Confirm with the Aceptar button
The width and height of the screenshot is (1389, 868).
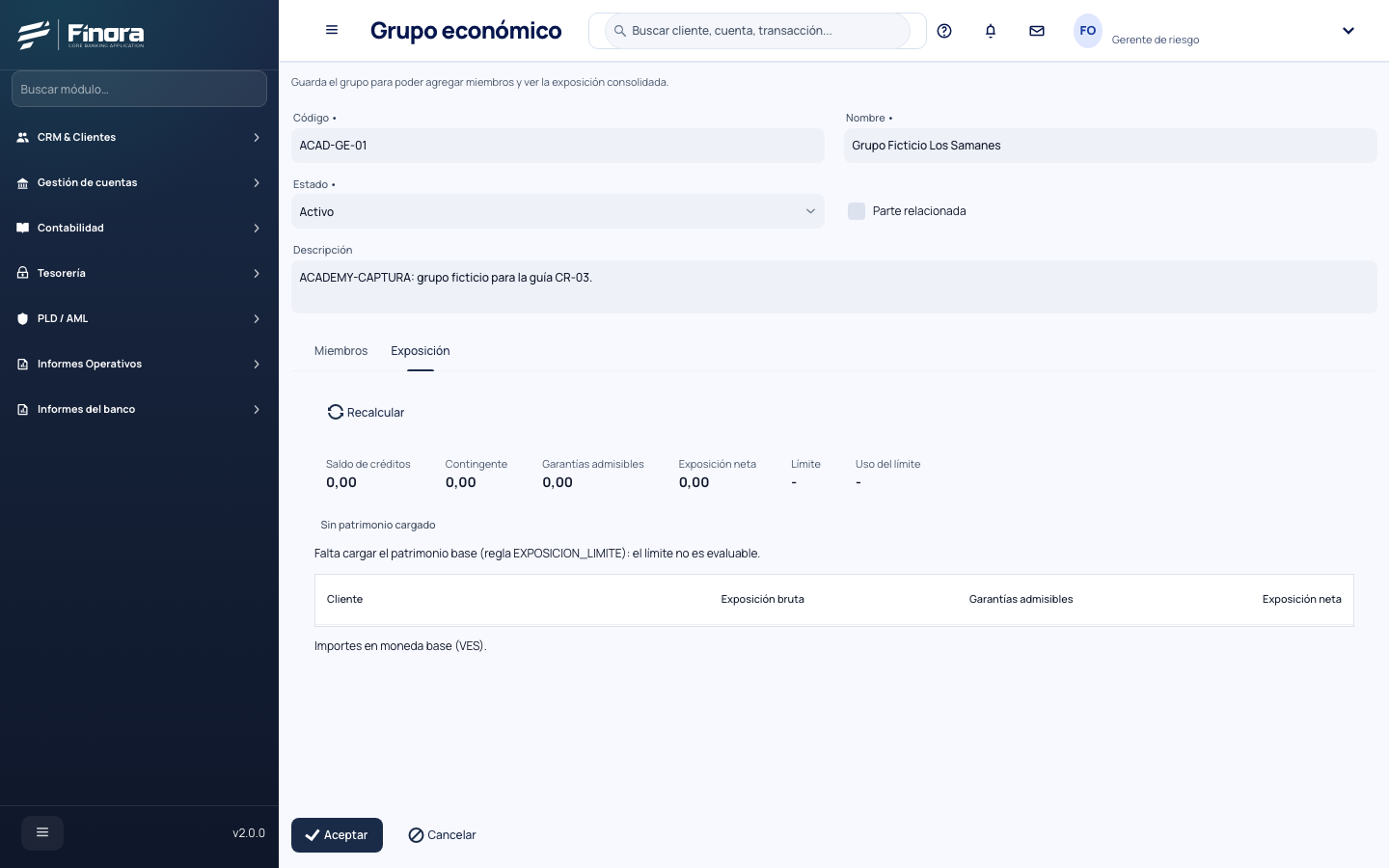[337, 835]
